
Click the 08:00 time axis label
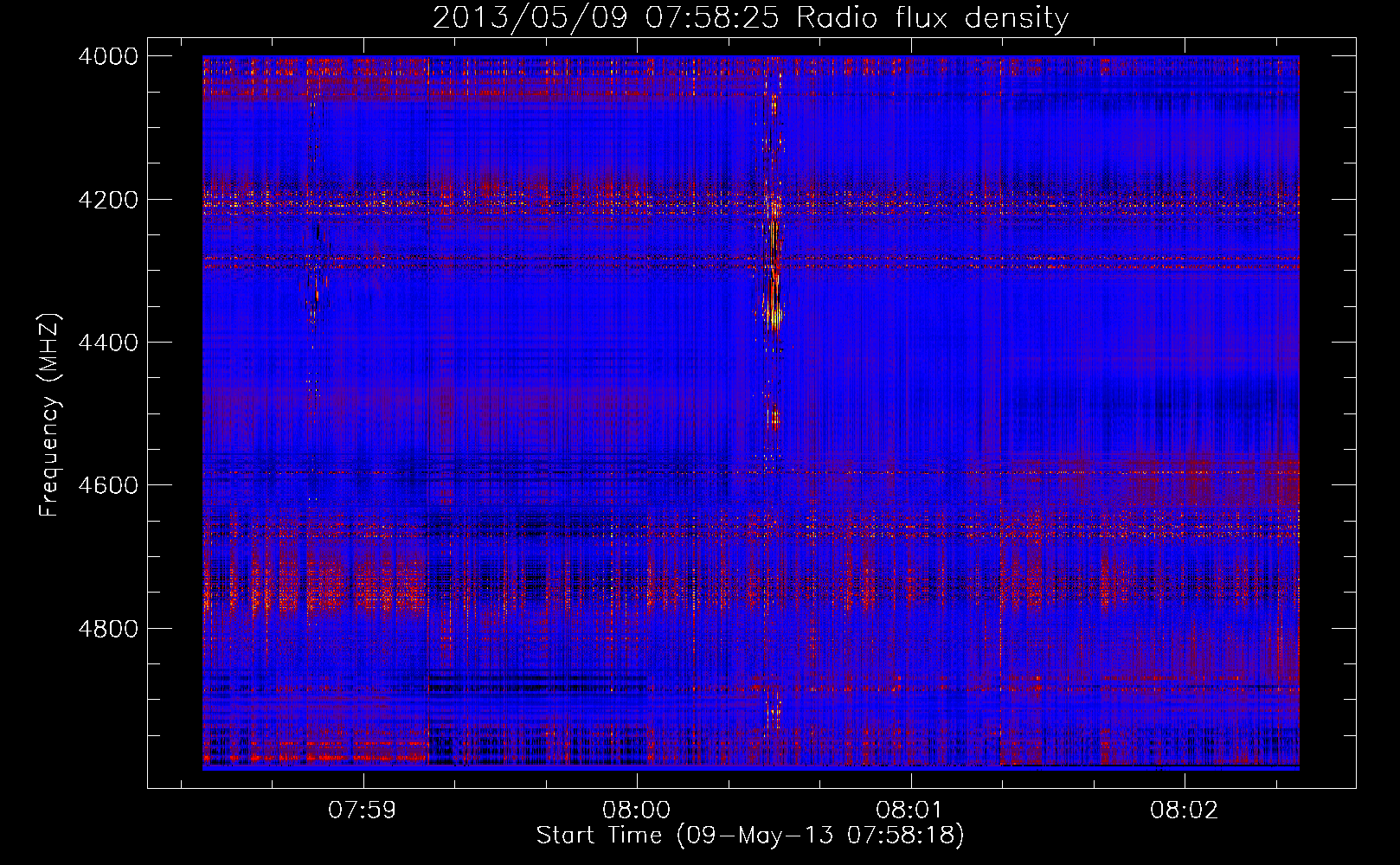pyautogui.click(x=636, y=810)
